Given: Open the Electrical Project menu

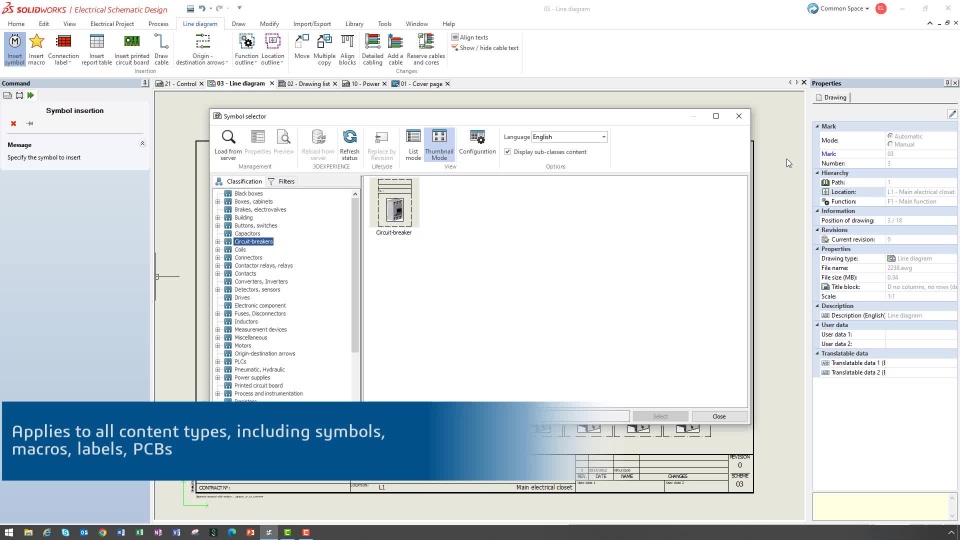Looking at the screenshot, I should click(112, 24).
